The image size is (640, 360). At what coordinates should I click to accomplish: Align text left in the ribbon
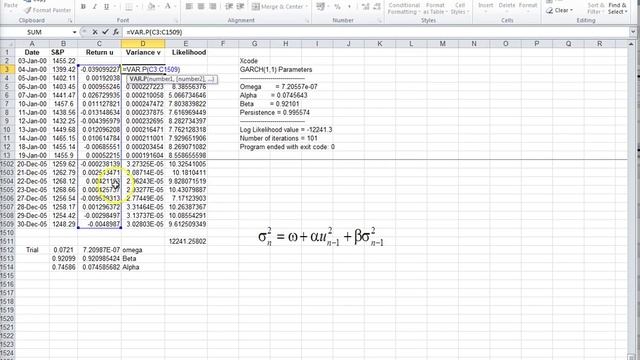coord(189,7)
